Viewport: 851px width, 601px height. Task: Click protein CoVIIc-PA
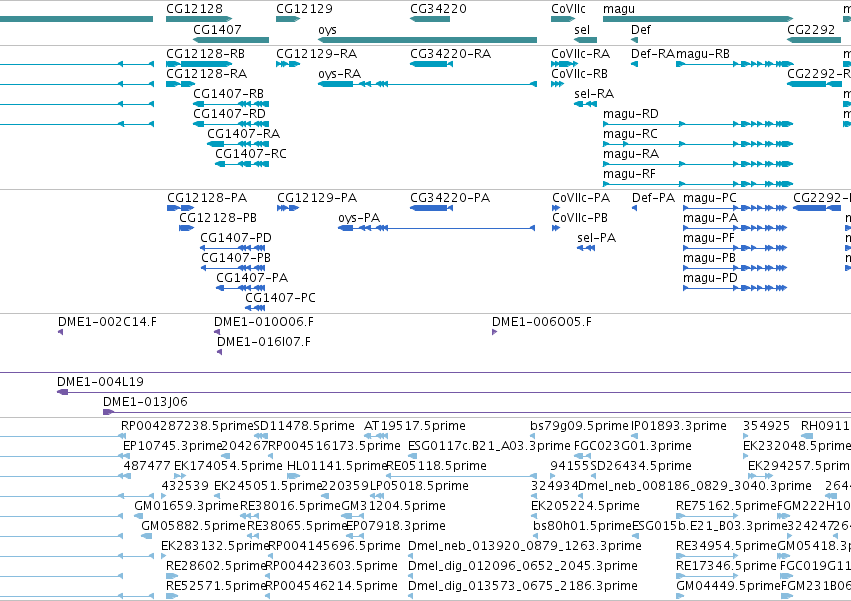click(x=556, y=208)
